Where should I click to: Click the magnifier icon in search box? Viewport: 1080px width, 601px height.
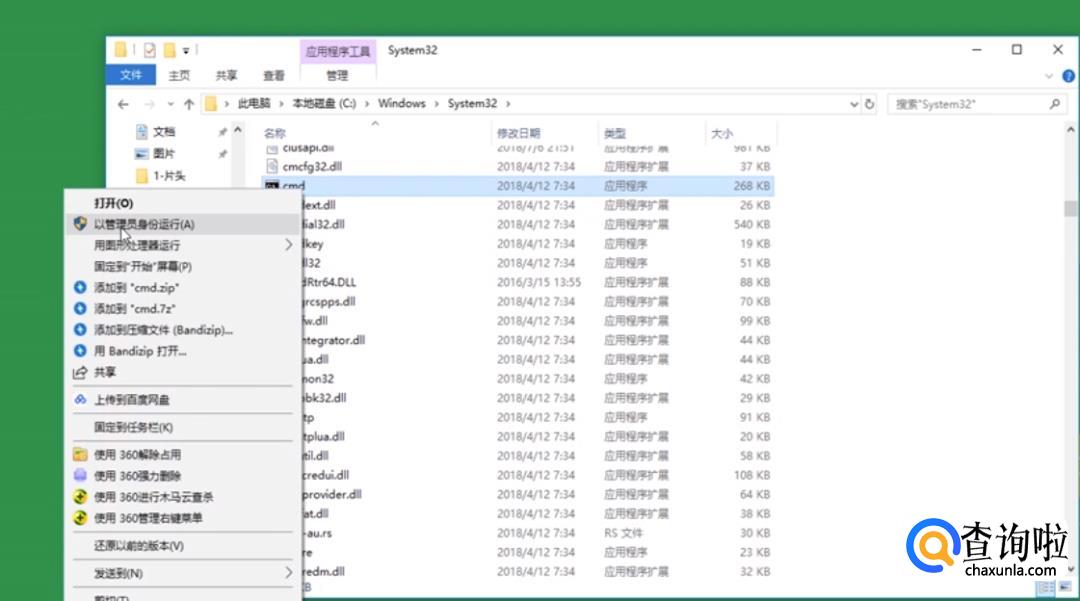pos(1054,104)
